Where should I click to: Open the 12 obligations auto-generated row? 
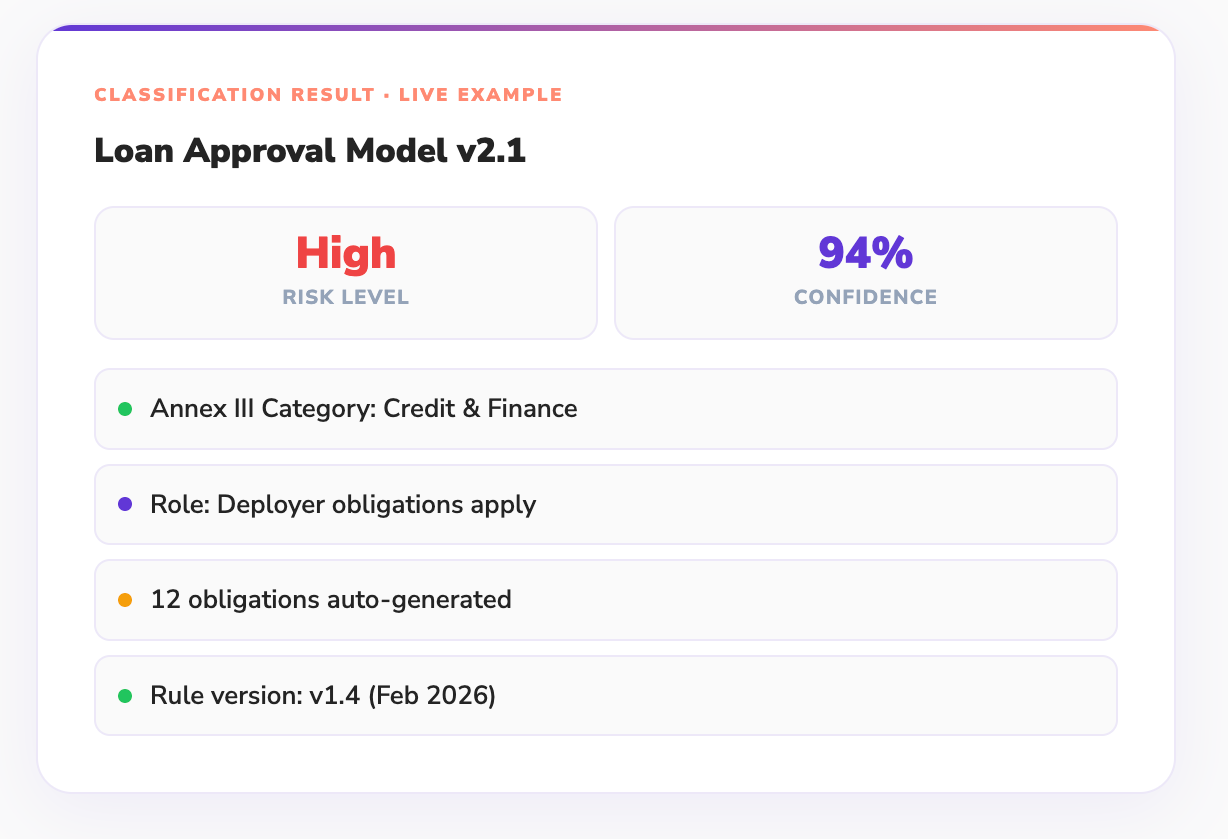click(x=605, y=600)
